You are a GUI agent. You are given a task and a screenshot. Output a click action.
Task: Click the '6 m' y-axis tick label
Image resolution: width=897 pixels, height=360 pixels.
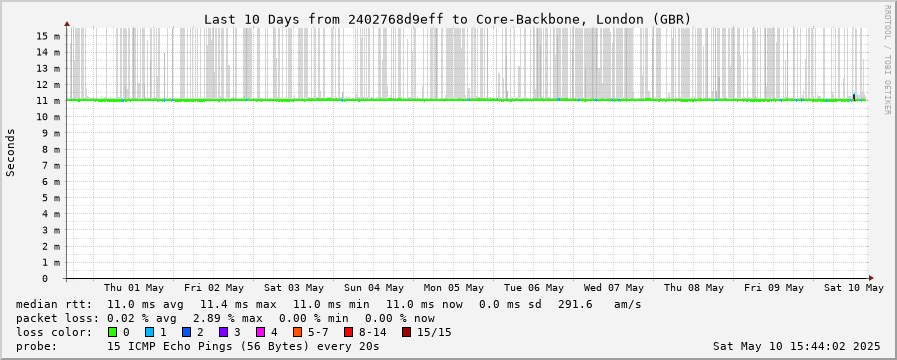coord(51,181)
